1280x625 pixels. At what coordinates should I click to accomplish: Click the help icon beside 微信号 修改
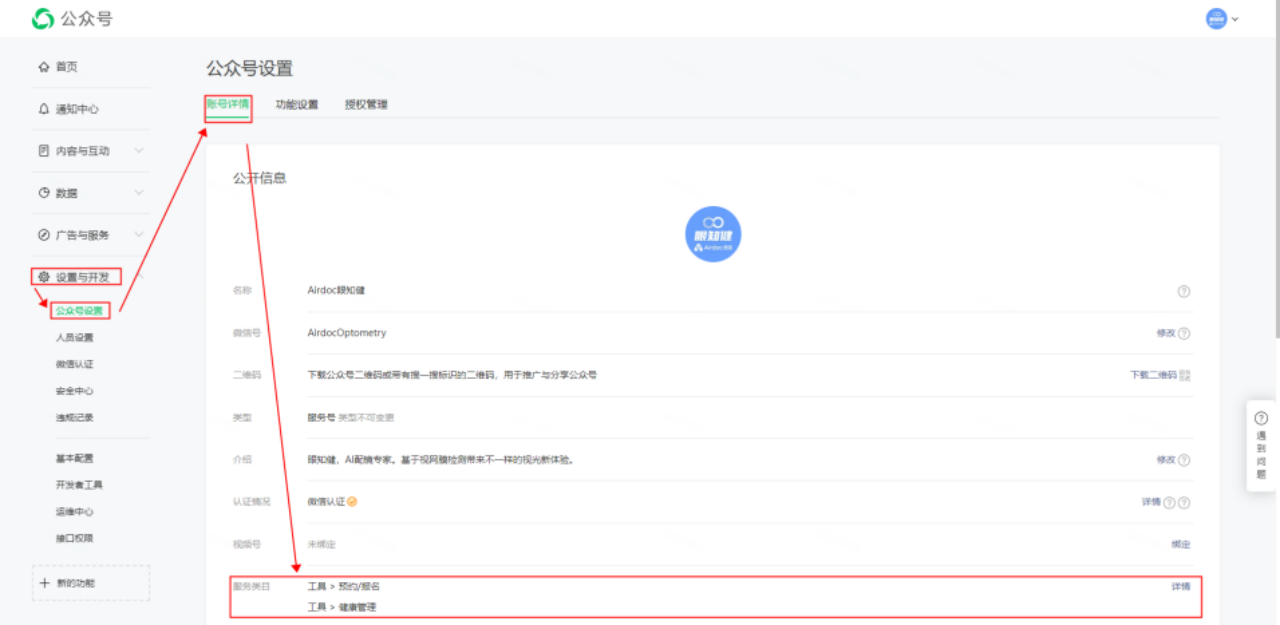[x=1184, y=333]
